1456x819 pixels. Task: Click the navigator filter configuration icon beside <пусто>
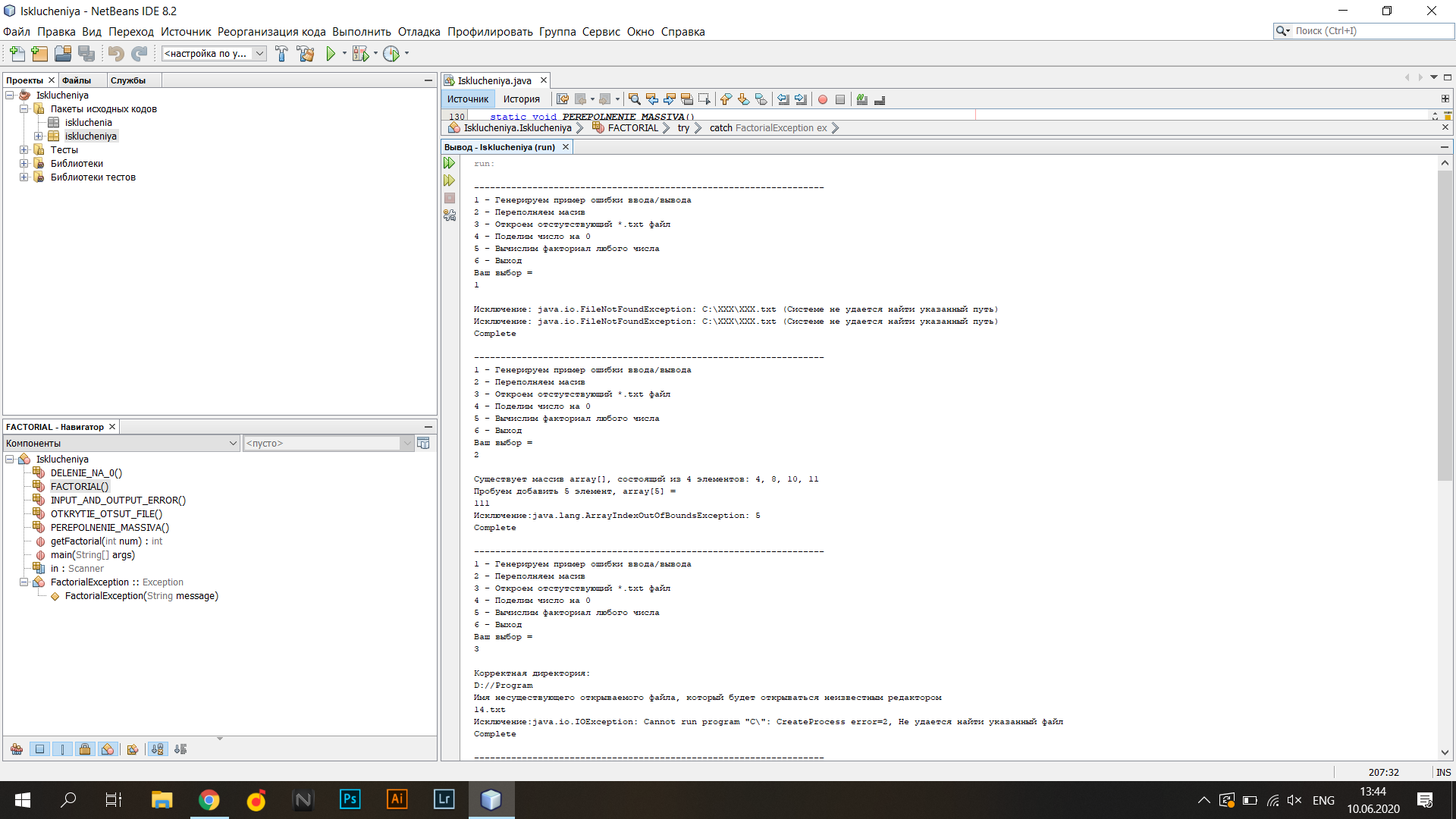tap(423, 443)
